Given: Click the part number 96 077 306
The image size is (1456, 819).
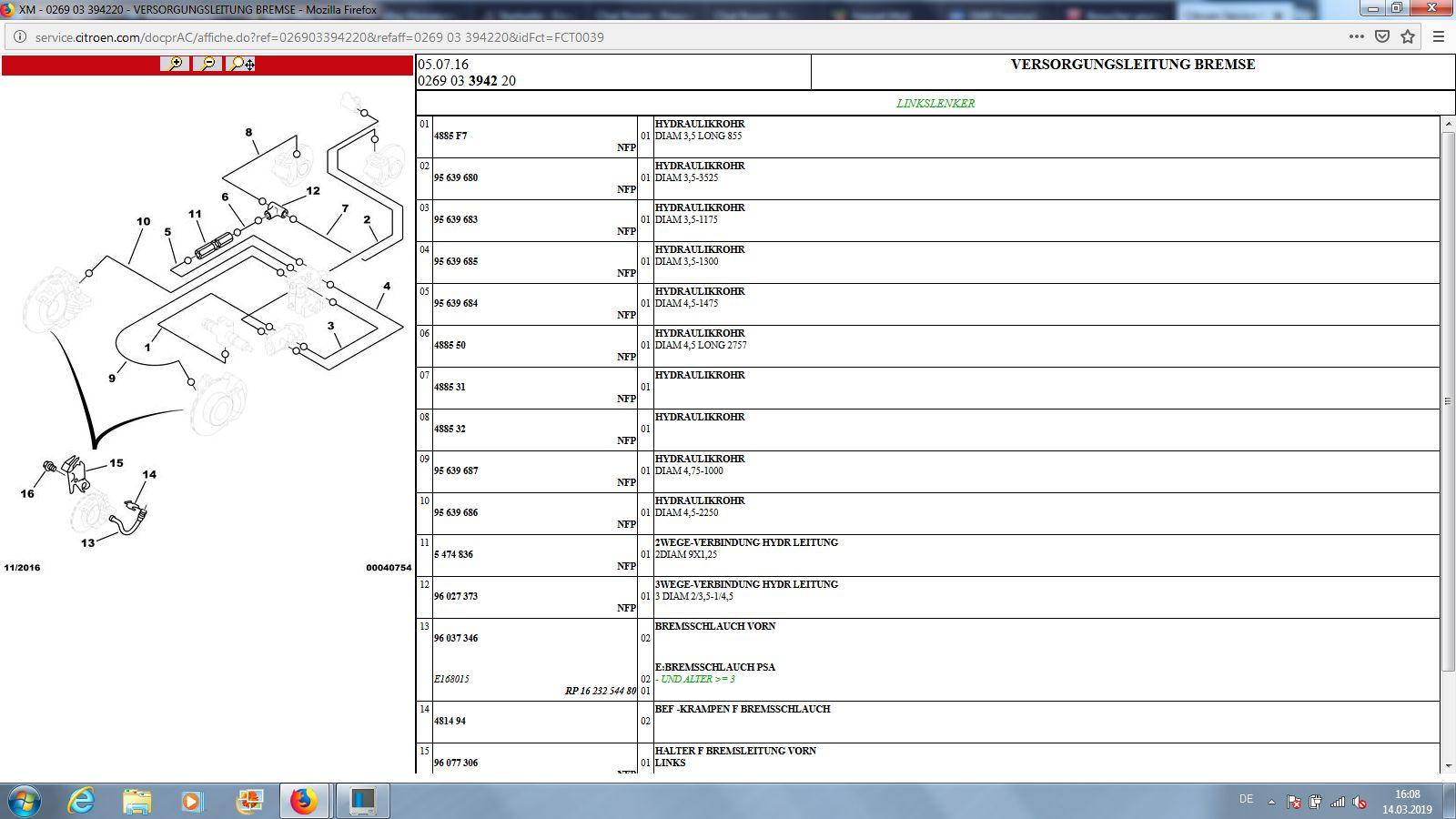Looking at the screenshot, I should (456, 763).
